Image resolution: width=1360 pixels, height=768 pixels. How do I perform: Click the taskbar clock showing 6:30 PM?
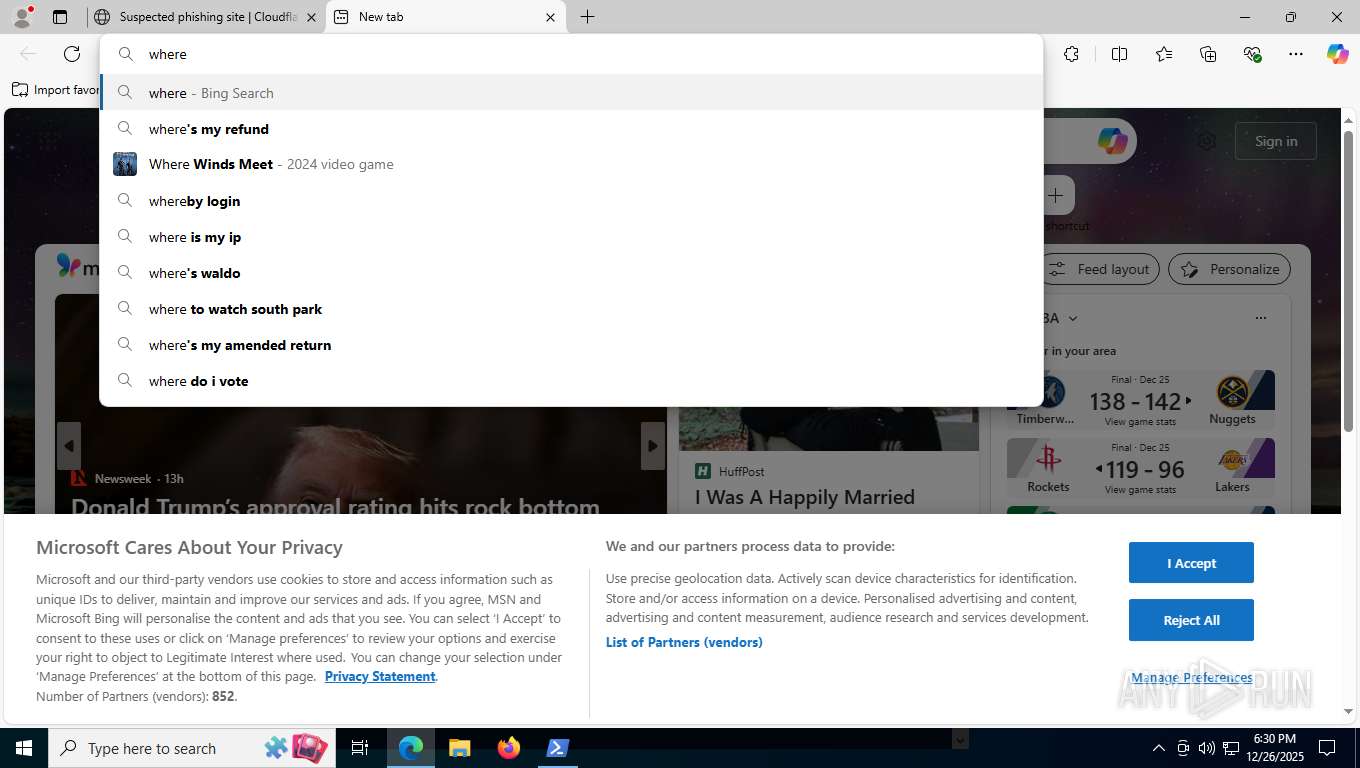click(x=1275, y=748)
